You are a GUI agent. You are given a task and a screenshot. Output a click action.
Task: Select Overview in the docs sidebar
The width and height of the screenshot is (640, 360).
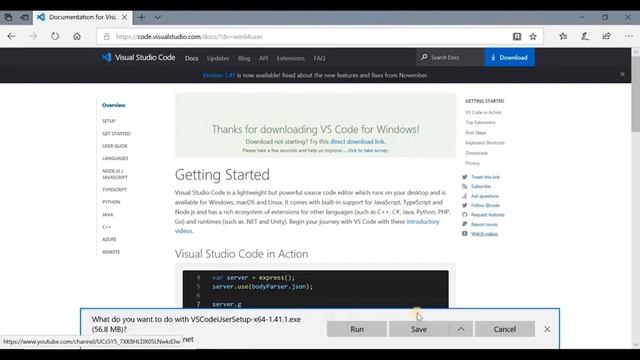coord(114,105)
